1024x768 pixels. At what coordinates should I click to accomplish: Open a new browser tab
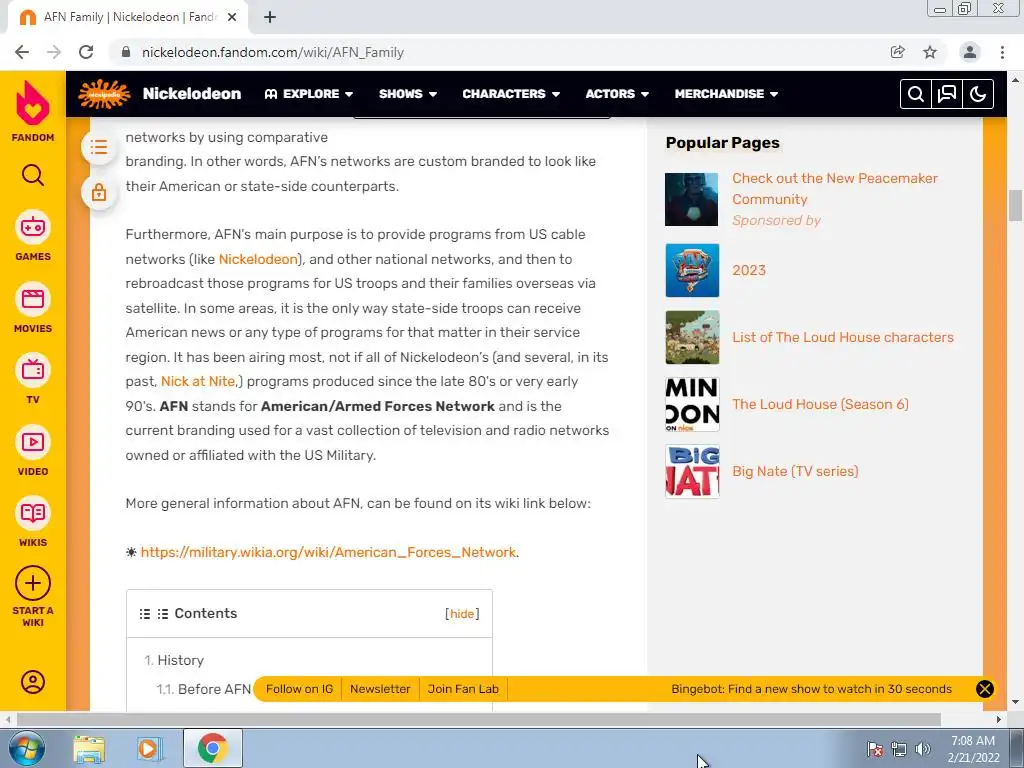[270, 18]
